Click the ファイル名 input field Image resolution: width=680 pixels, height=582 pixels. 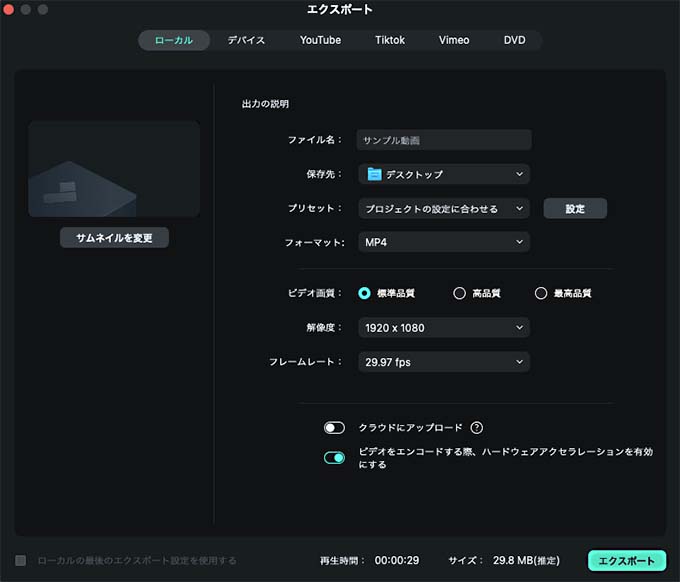[444, 140]
